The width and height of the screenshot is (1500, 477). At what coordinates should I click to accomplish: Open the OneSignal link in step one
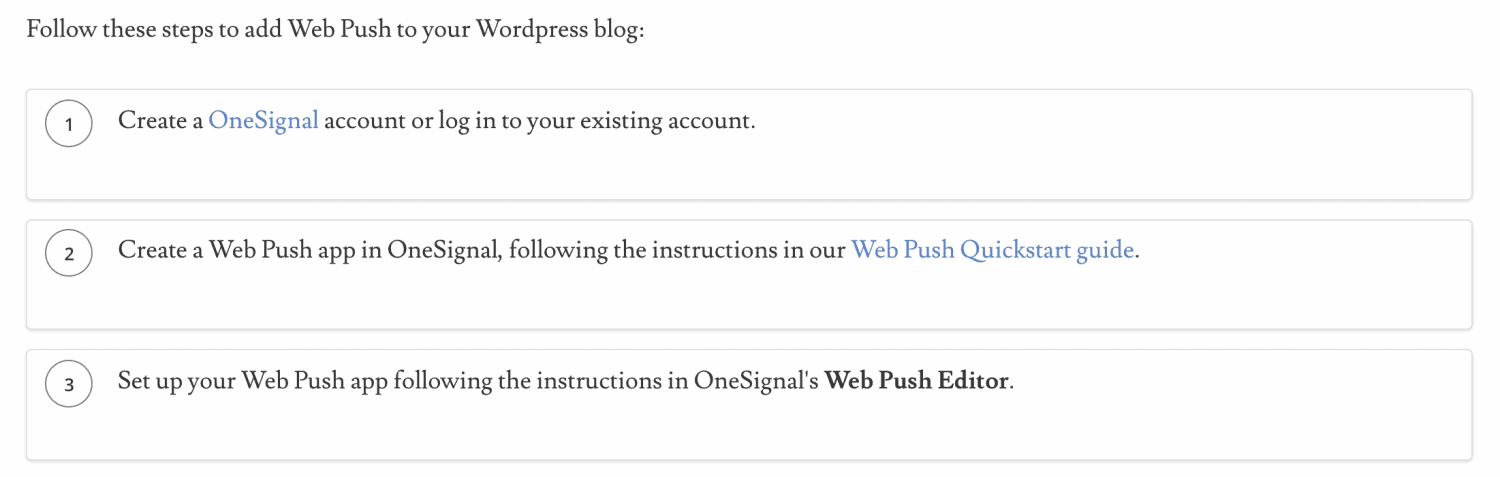pos(263,121)
